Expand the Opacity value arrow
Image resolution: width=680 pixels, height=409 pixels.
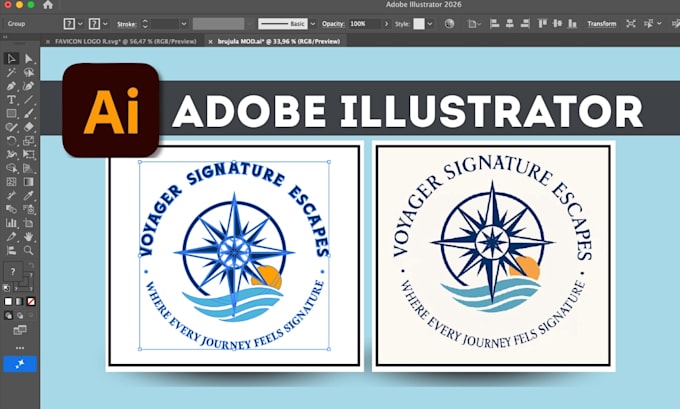pos(386,24)
